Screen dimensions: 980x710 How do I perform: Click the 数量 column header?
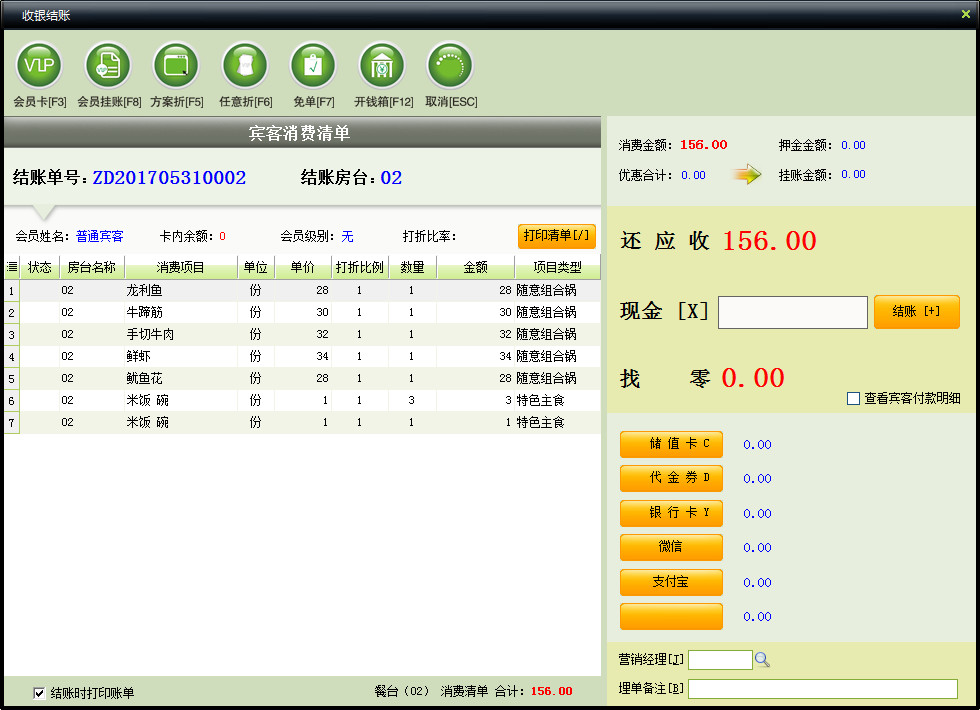click(x=412, y=267)
